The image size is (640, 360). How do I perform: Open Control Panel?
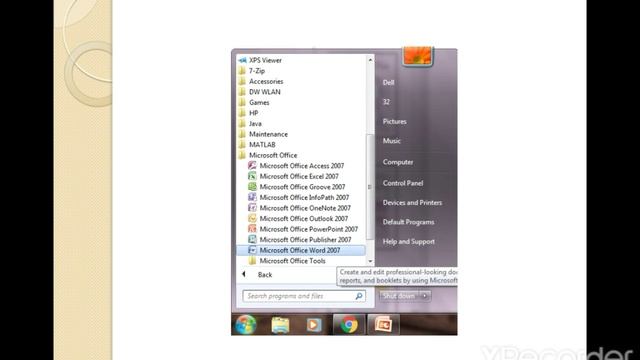click(x=403, y=183)
